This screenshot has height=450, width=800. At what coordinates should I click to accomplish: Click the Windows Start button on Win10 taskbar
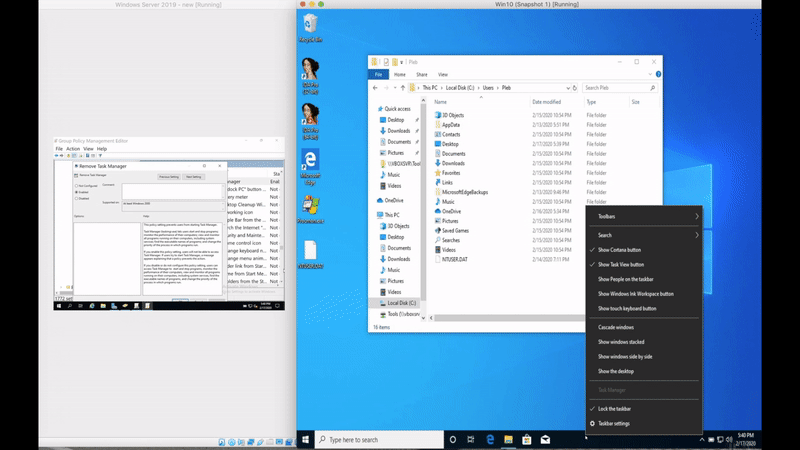[x=306, y=439]
